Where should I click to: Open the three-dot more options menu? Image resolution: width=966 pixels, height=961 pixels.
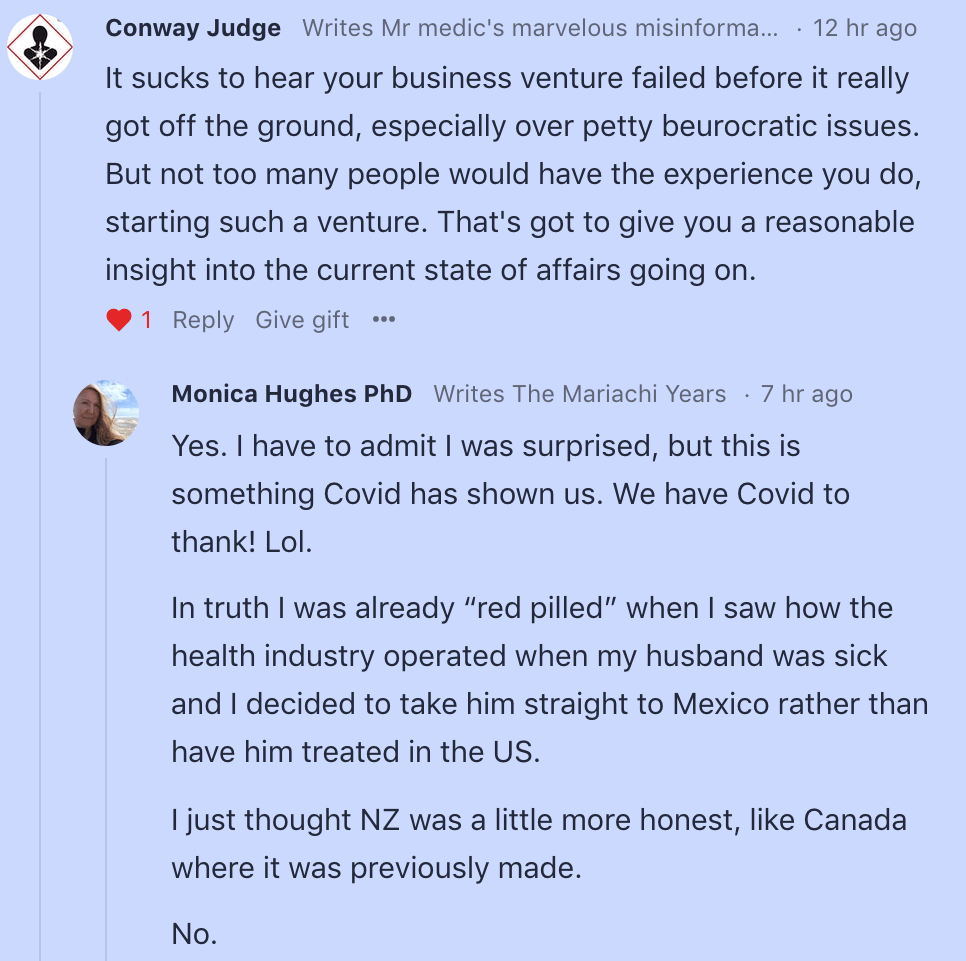384,320
